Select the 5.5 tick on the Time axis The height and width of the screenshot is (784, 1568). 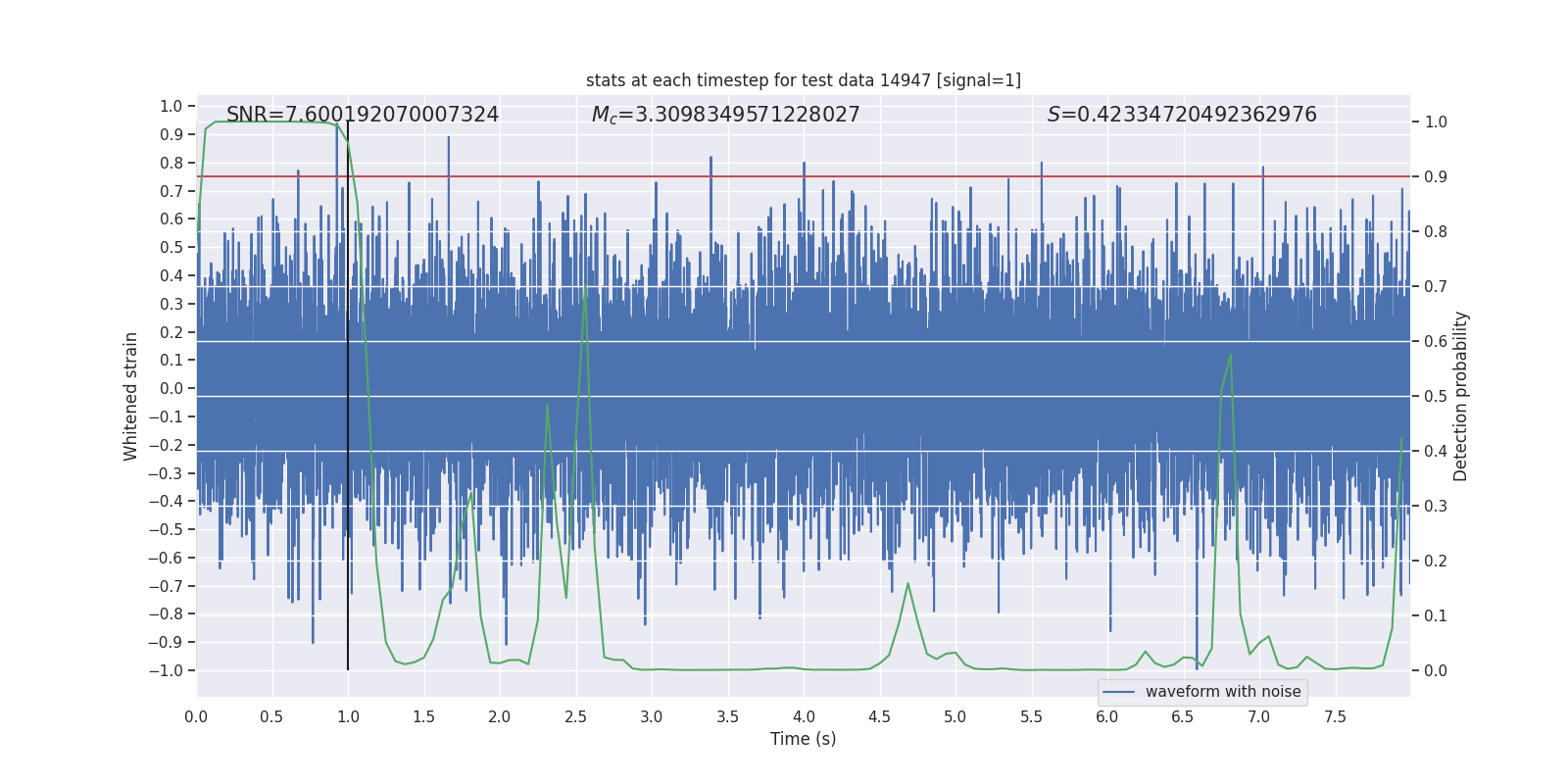coord(1031,717)
